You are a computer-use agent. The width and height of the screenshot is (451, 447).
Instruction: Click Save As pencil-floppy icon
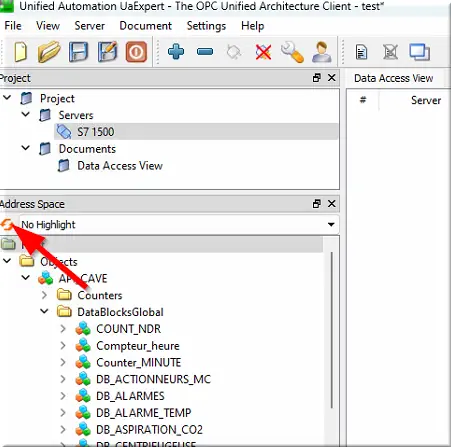[x=108, y=52]
